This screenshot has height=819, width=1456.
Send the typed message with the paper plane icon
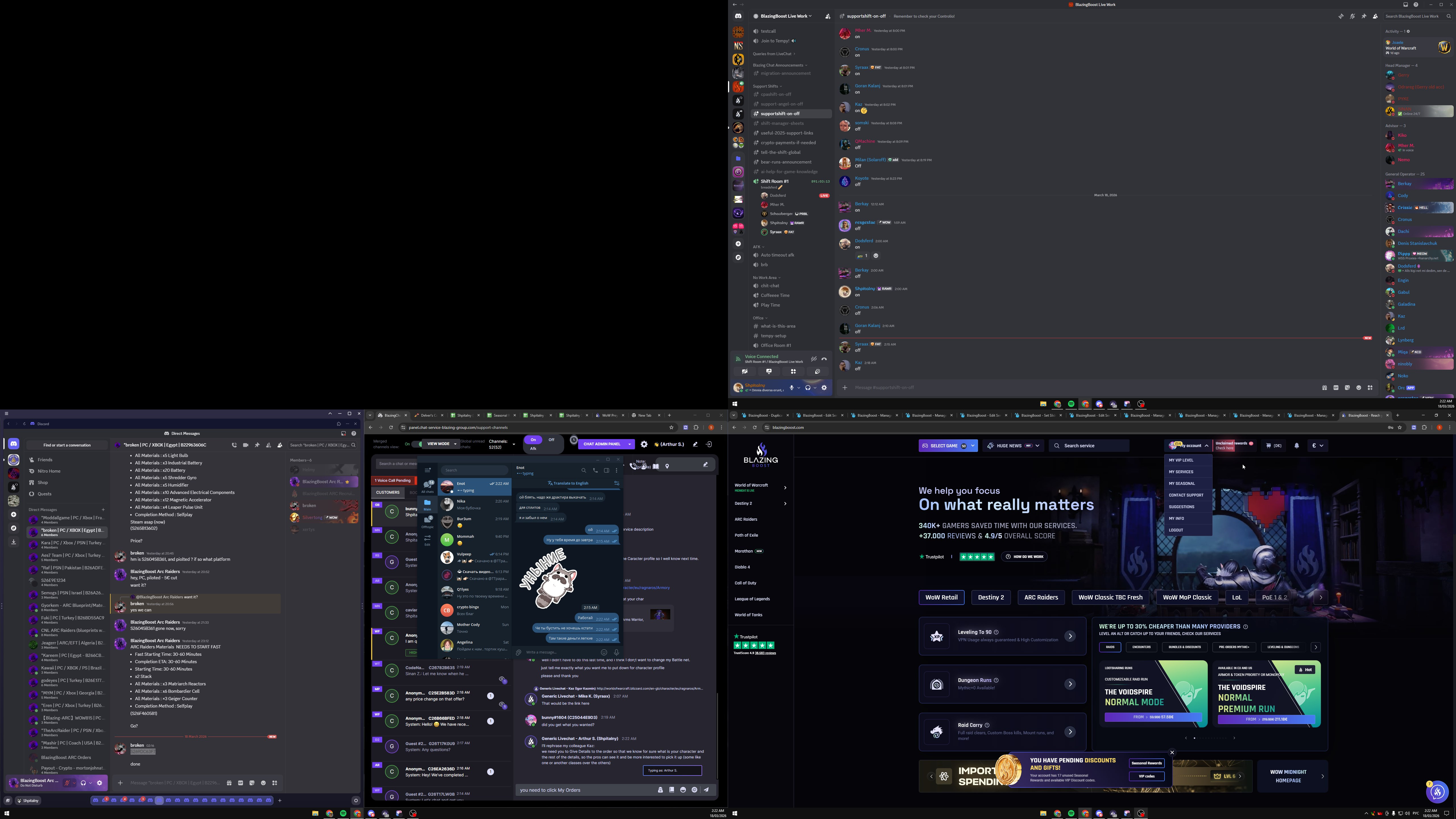click(x=706, y=790)
